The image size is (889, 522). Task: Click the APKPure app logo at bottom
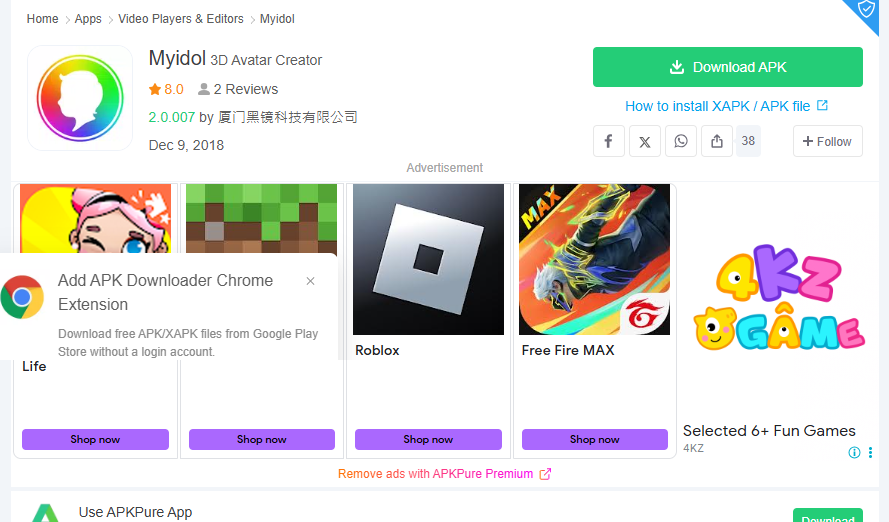pos(46,513)
